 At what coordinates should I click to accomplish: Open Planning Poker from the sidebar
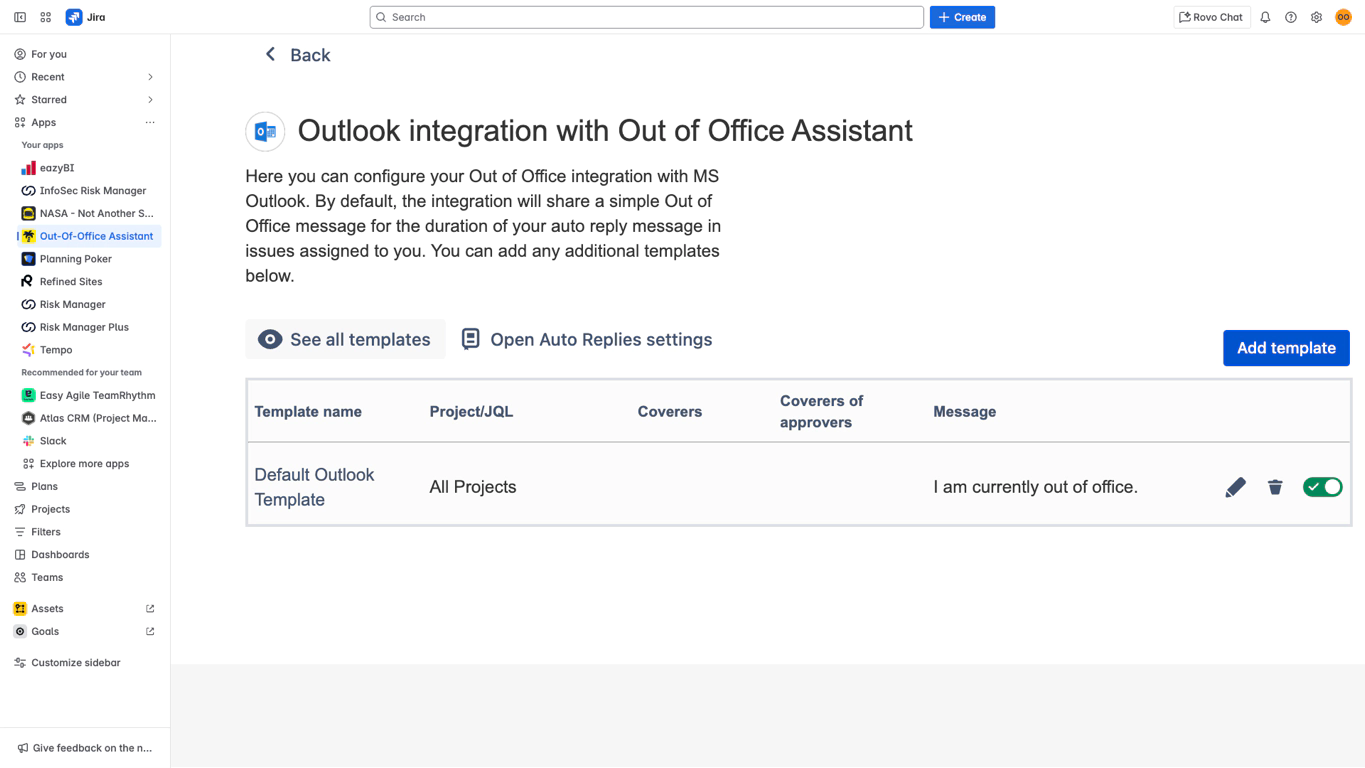click(75, 259)
